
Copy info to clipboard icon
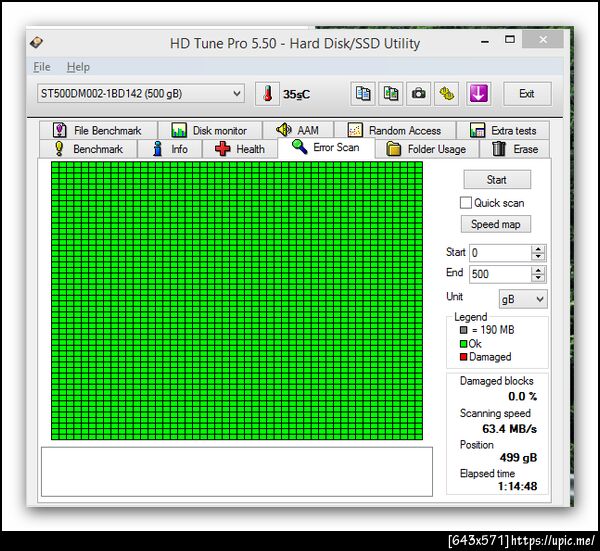click(363, 94)
